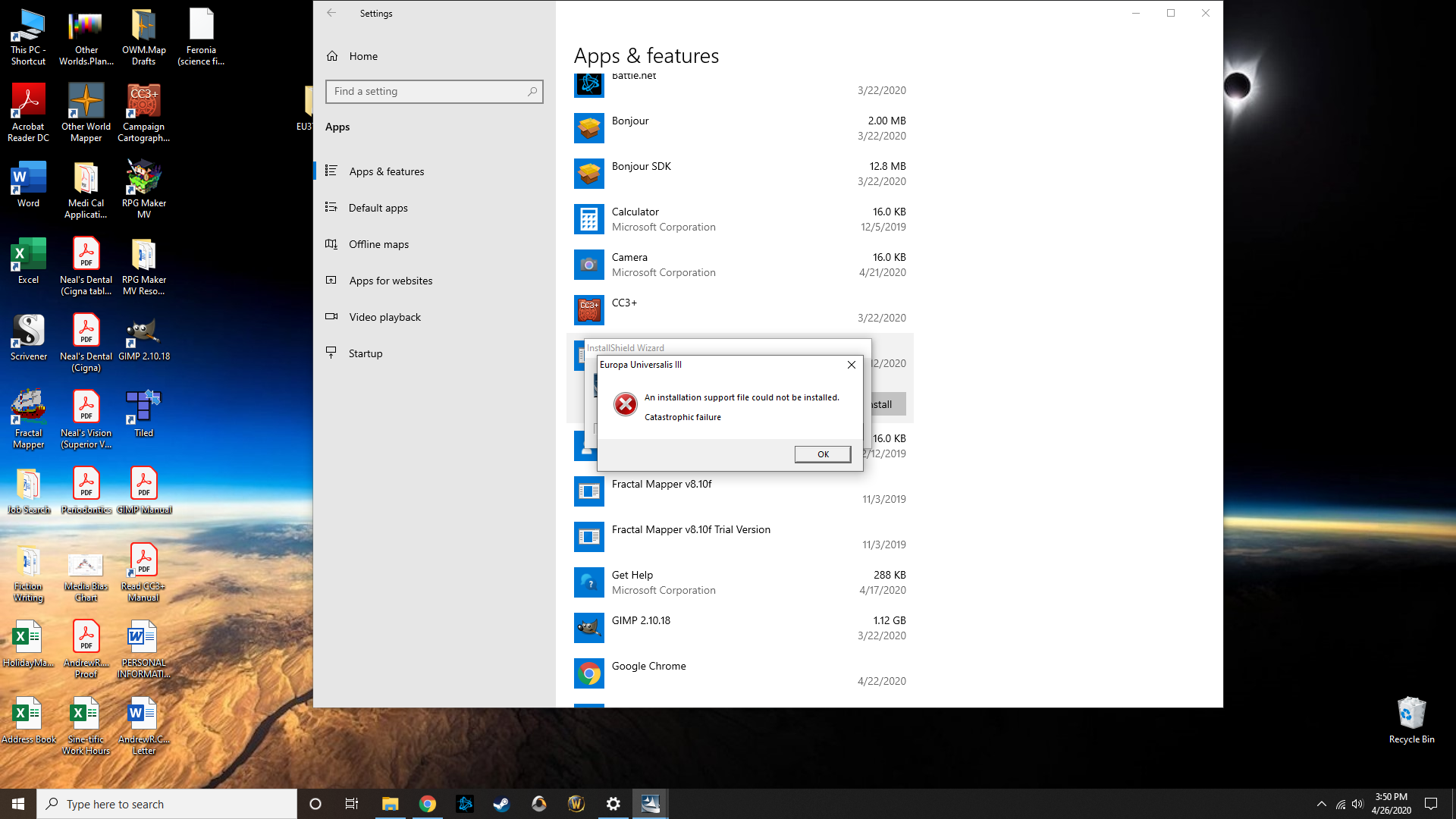This screenshot has height=819, width=1456.
Task: Open the Action Center notifications
Action: pyautogui.click(x=1431, y=804)
